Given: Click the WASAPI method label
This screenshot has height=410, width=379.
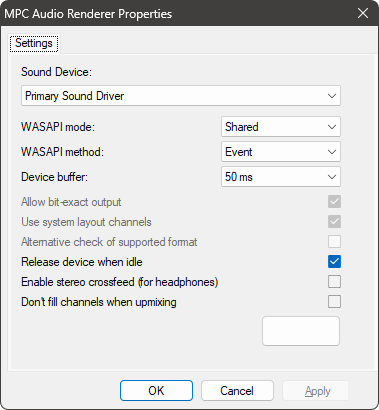Looking at the screenshot, I should 62,152.
